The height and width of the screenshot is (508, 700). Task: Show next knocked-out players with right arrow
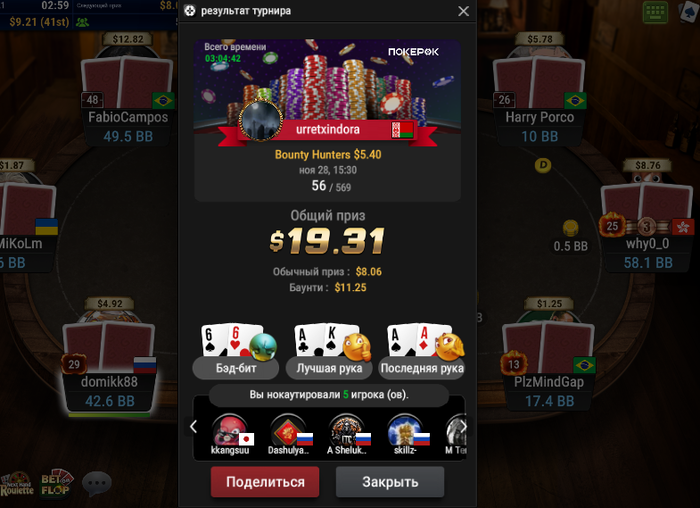tap(464, 427)
